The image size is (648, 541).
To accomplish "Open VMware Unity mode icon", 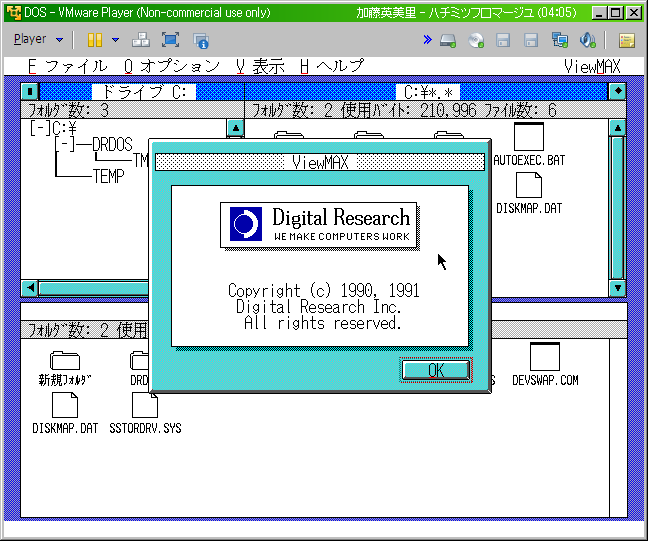I will (x=201, y=40).
